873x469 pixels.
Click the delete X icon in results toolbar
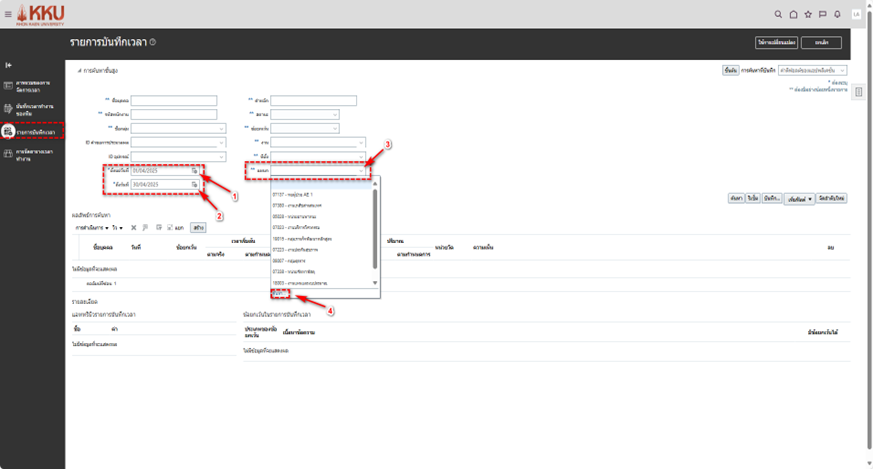coord(133,227)
